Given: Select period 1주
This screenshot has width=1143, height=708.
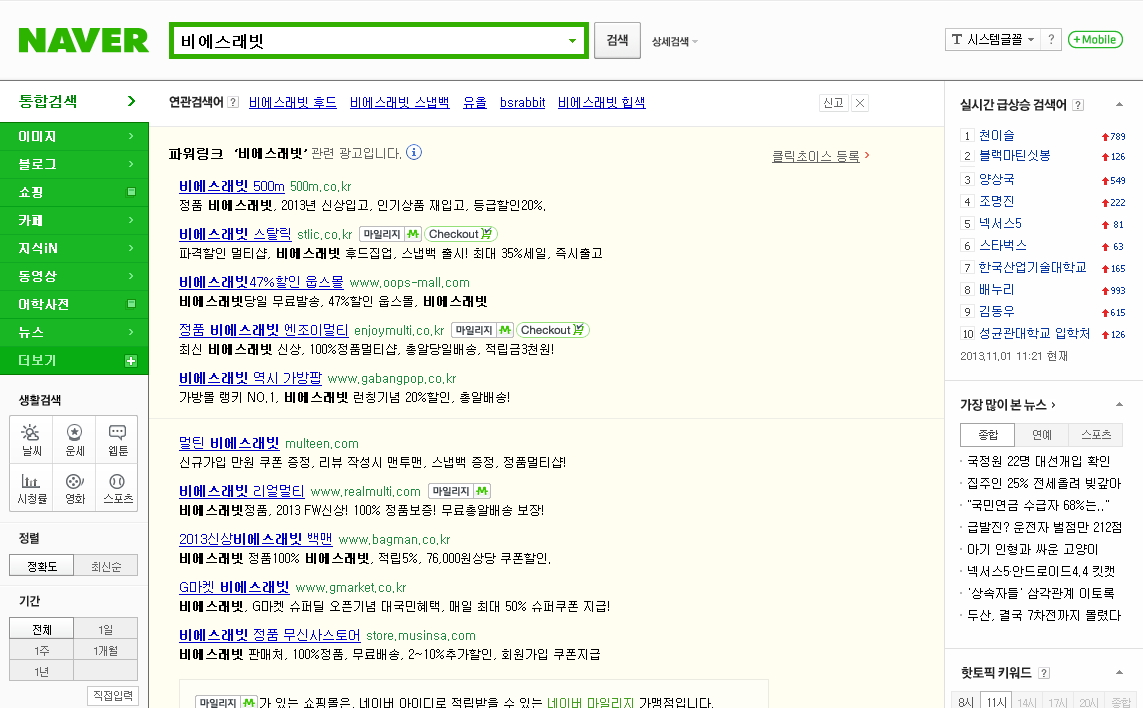Looking at the screenshot, I should coord(42,650).
